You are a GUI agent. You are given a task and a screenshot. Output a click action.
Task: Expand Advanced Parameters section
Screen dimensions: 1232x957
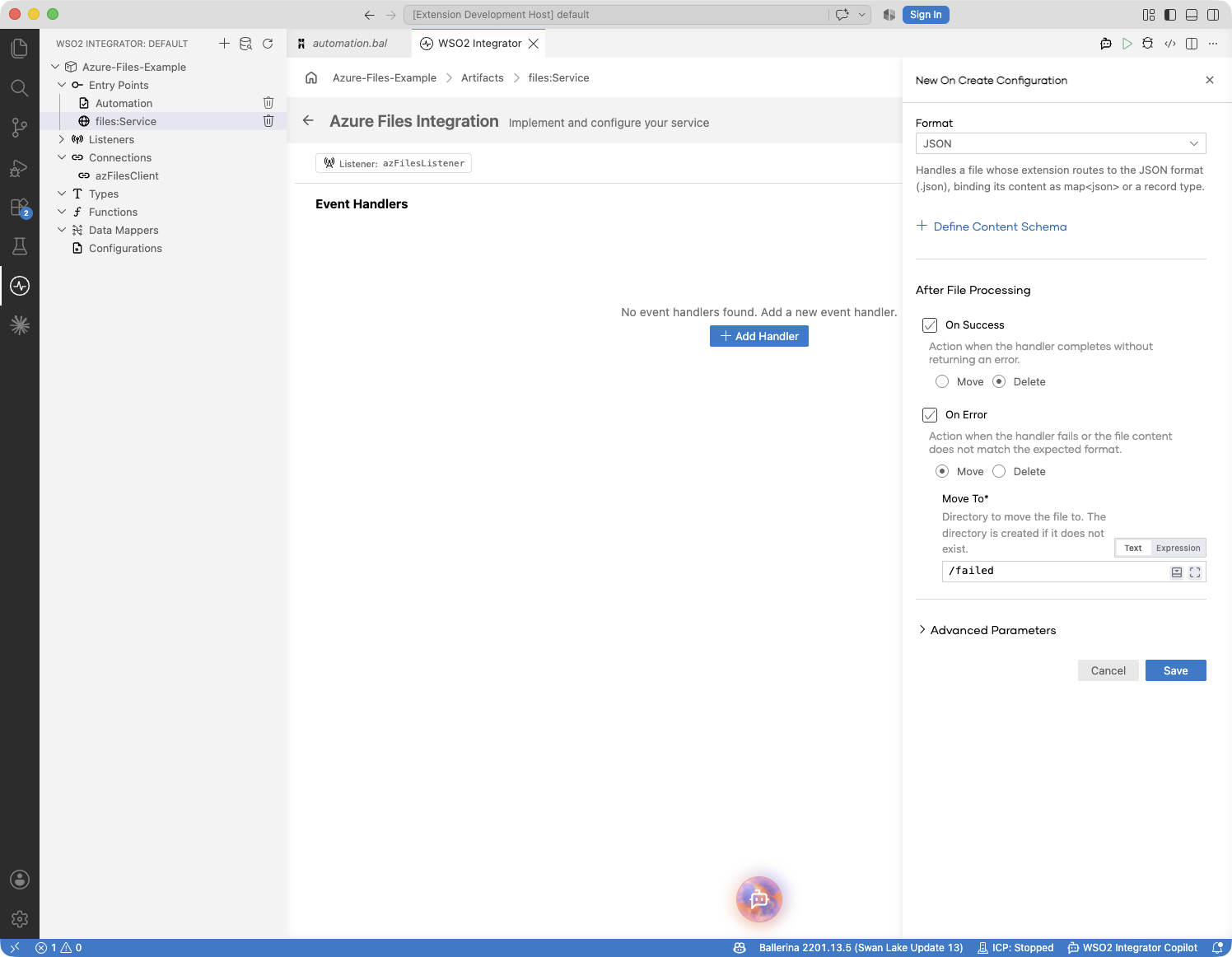987,630
